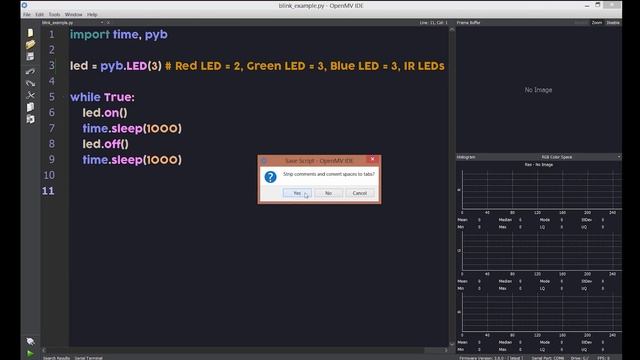The height and width of the screenshot is (360, 640).
Task: Open the Window menu
Action: tap(73, 14)
